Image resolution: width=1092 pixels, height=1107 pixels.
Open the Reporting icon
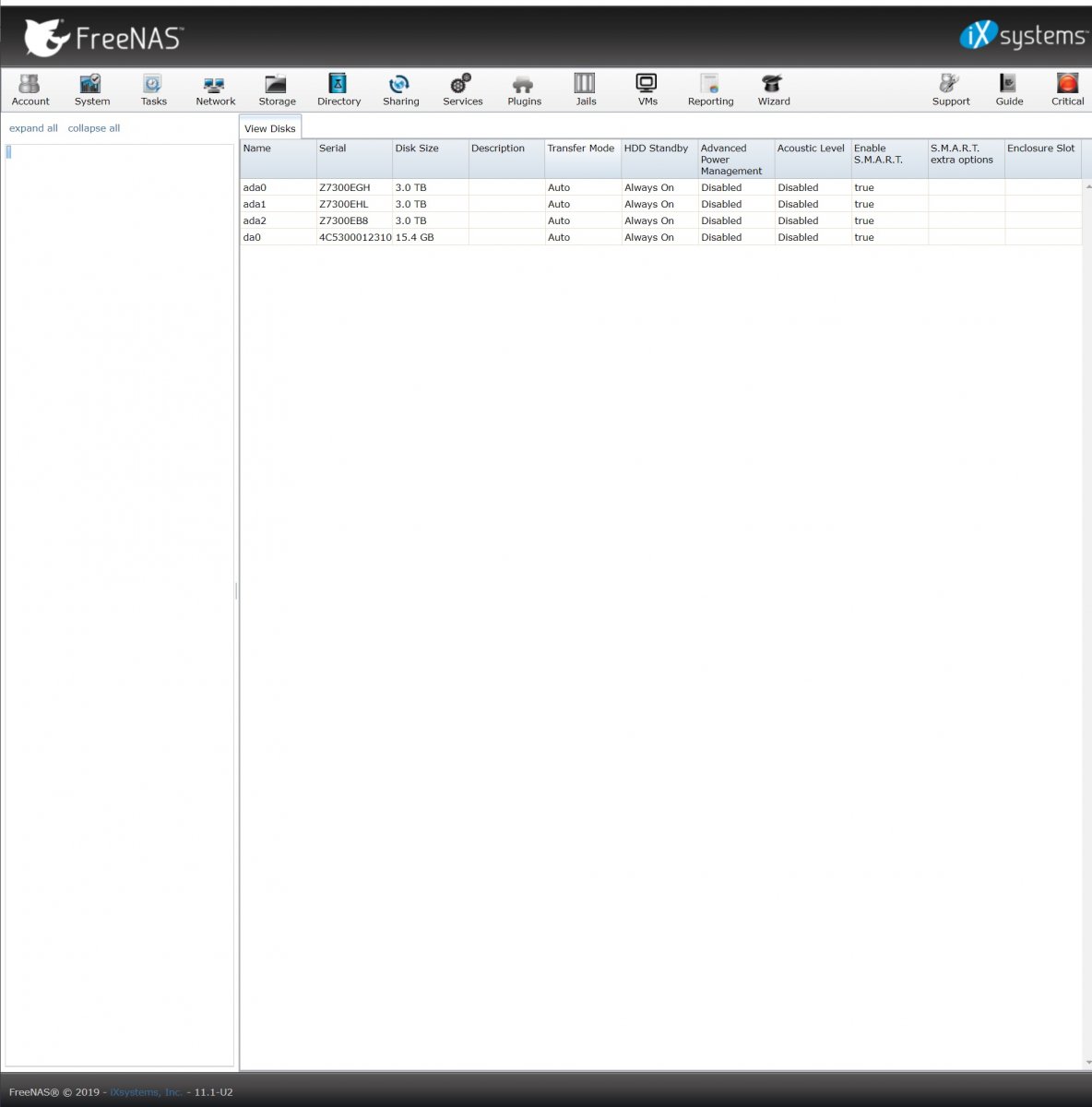coord(710,90)
